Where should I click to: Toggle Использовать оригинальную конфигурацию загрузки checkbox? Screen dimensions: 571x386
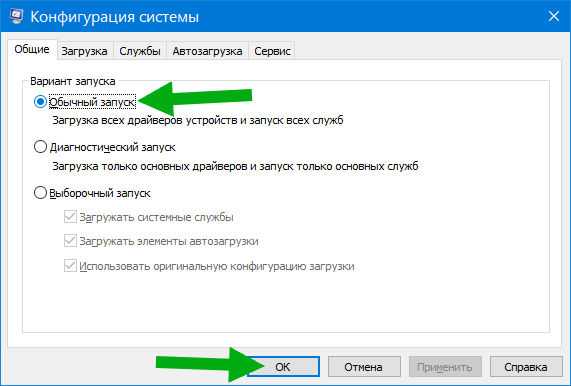pos(70,265)
